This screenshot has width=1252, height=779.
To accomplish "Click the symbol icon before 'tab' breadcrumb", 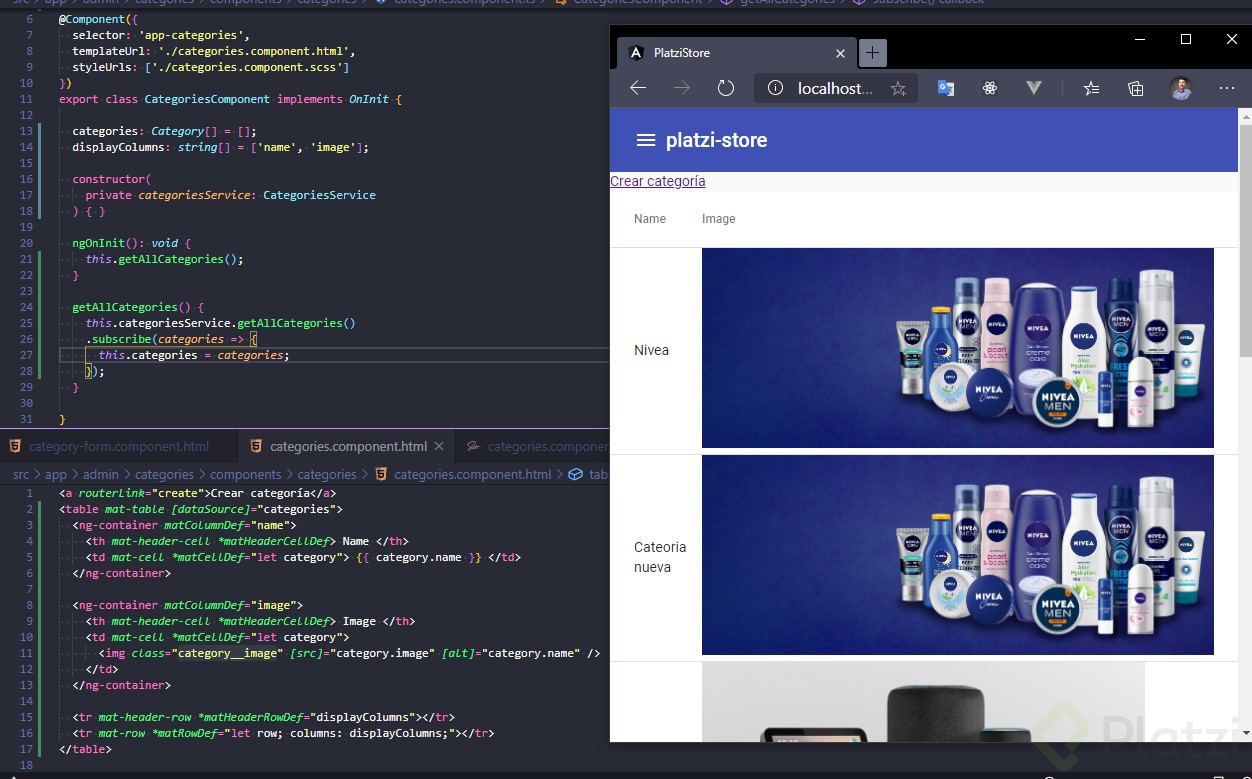I will 575,474.
